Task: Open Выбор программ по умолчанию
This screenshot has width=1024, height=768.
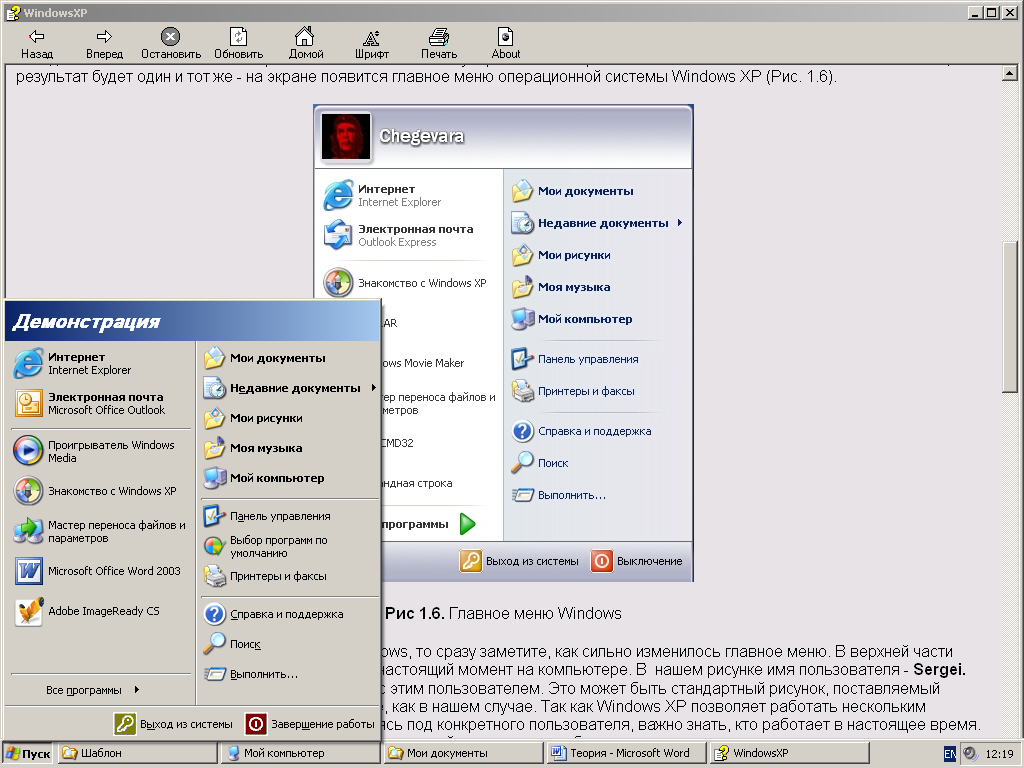Action: 289,546
